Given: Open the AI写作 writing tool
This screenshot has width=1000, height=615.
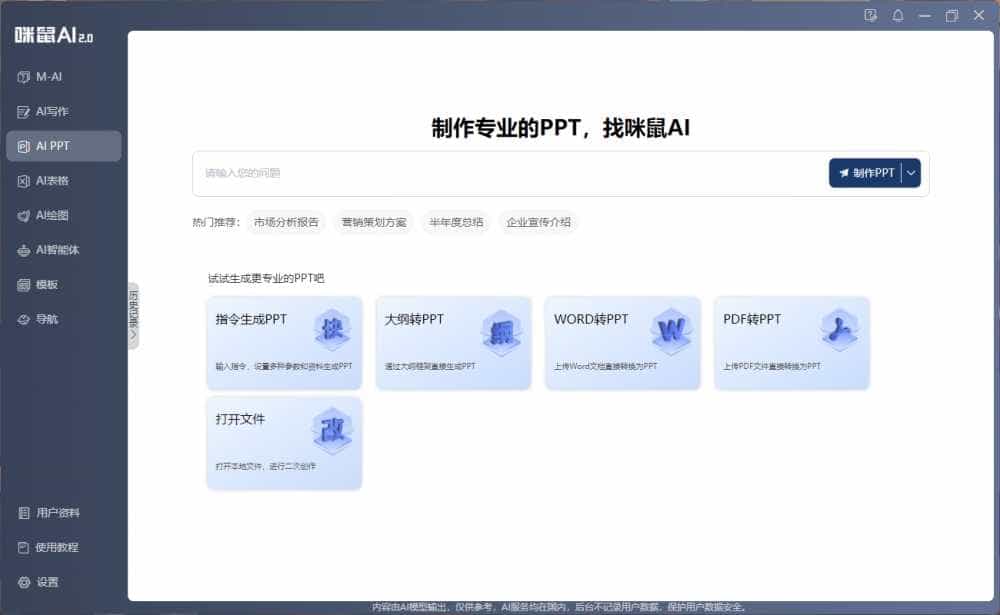Looking at the screenshot, I should coord(50,111).
